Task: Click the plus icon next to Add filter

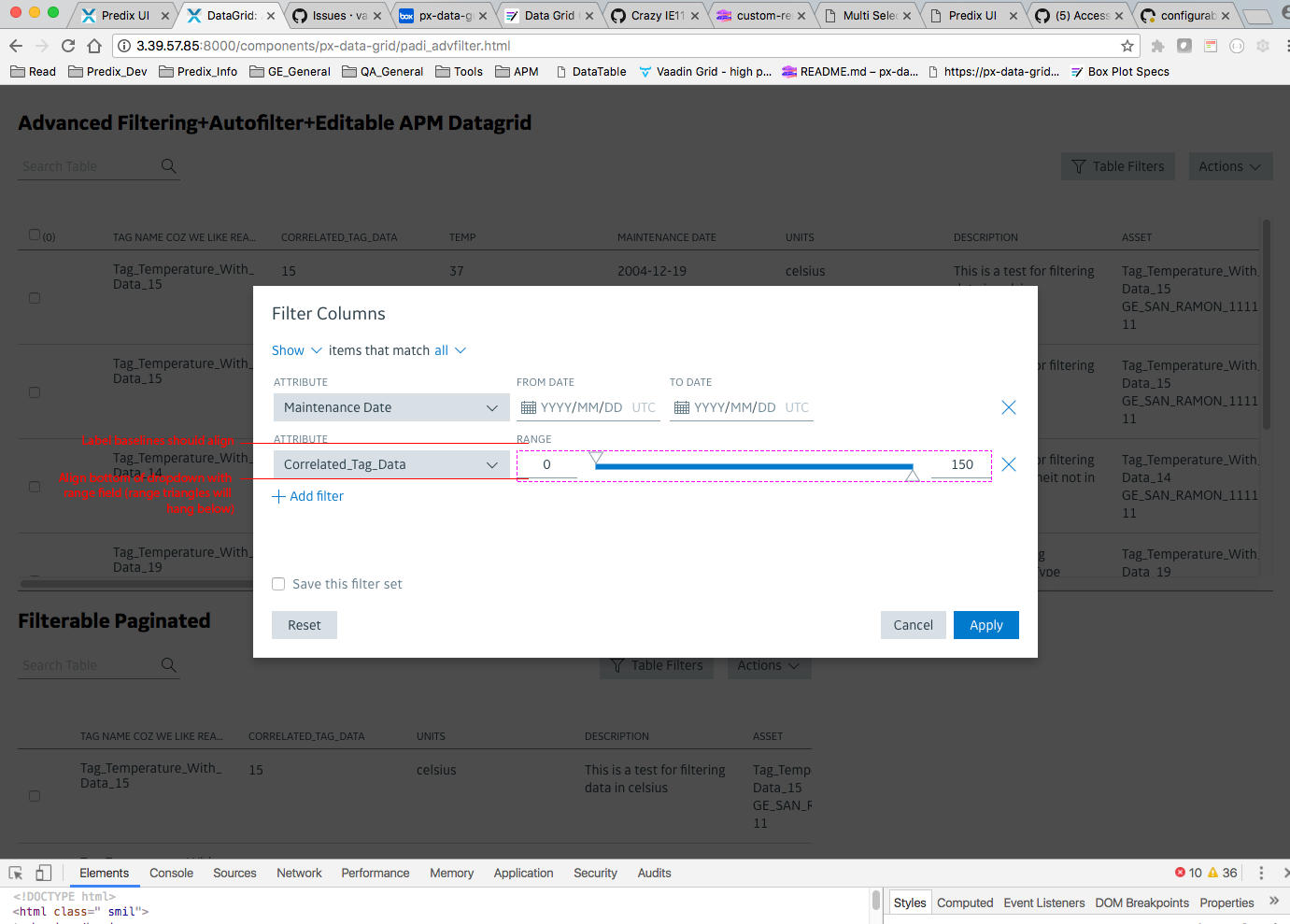Action: pos(277,496)
